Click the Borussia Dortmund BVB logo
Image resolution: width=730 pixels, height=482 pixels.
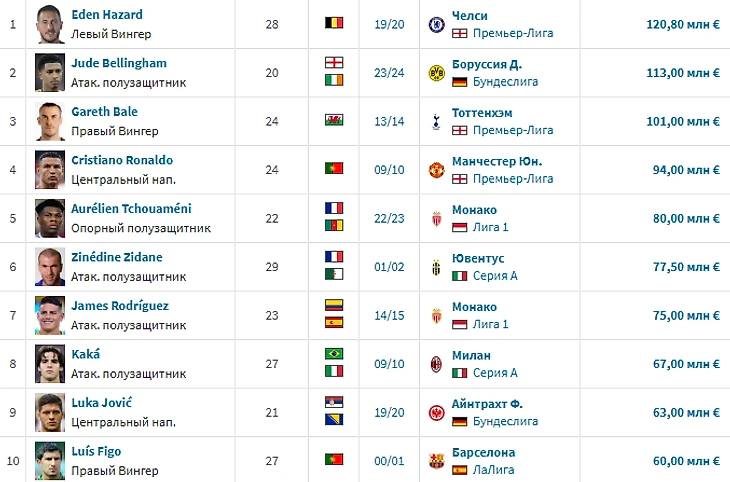[x=436, y=73]
